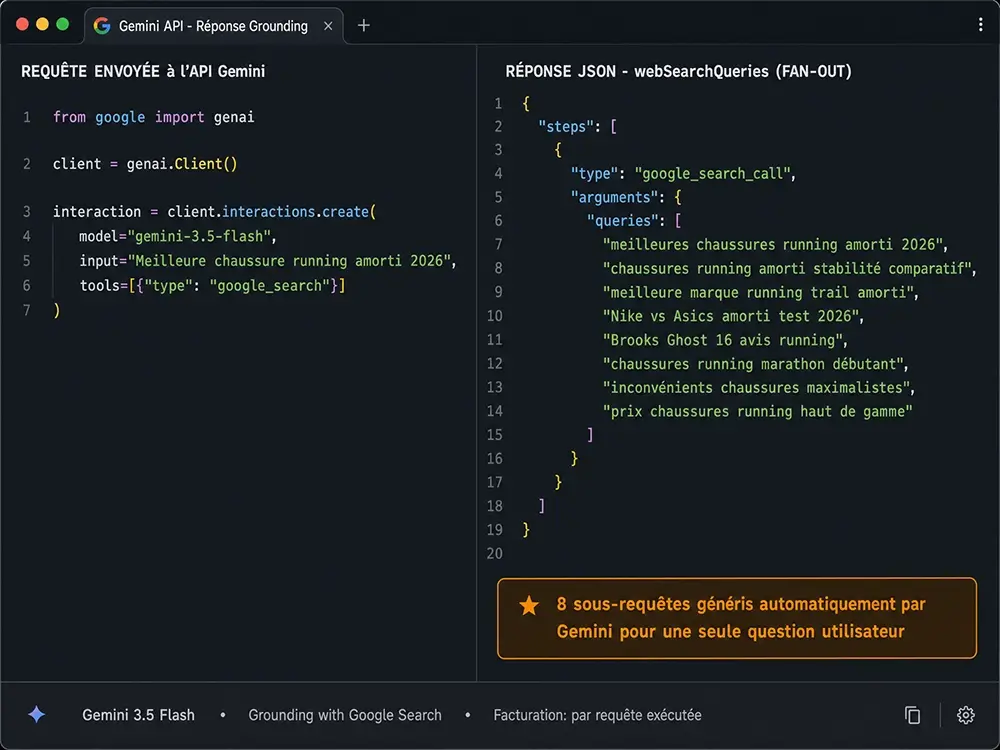Click the RÉPONSE JSON webSearchQueries heading

coord(679,71)
